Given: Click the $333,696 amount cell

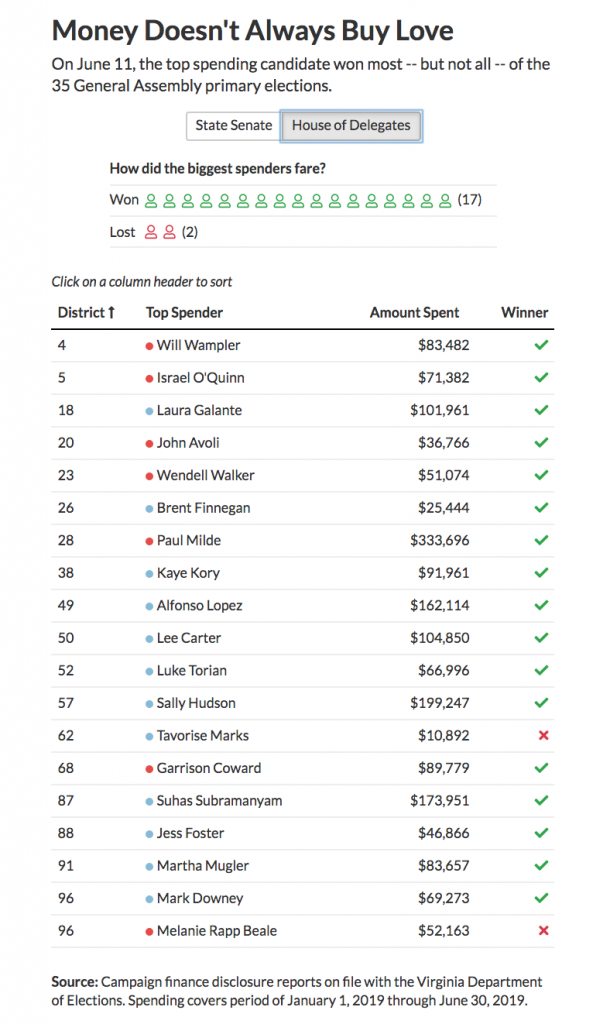Looking at the screenshot, I should coord(439,540).
